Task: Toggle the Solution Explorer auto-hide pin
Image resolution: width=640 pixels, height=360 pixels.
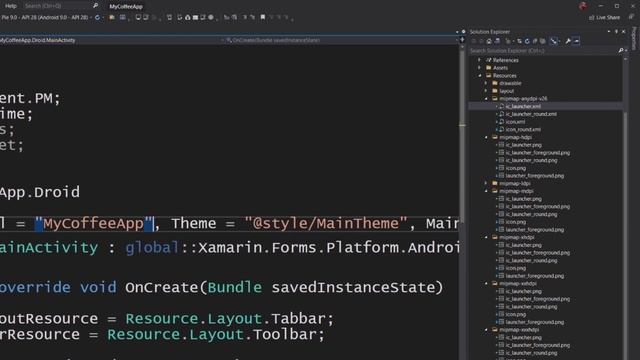Action: pyautogui.click(x=616, y=31)
